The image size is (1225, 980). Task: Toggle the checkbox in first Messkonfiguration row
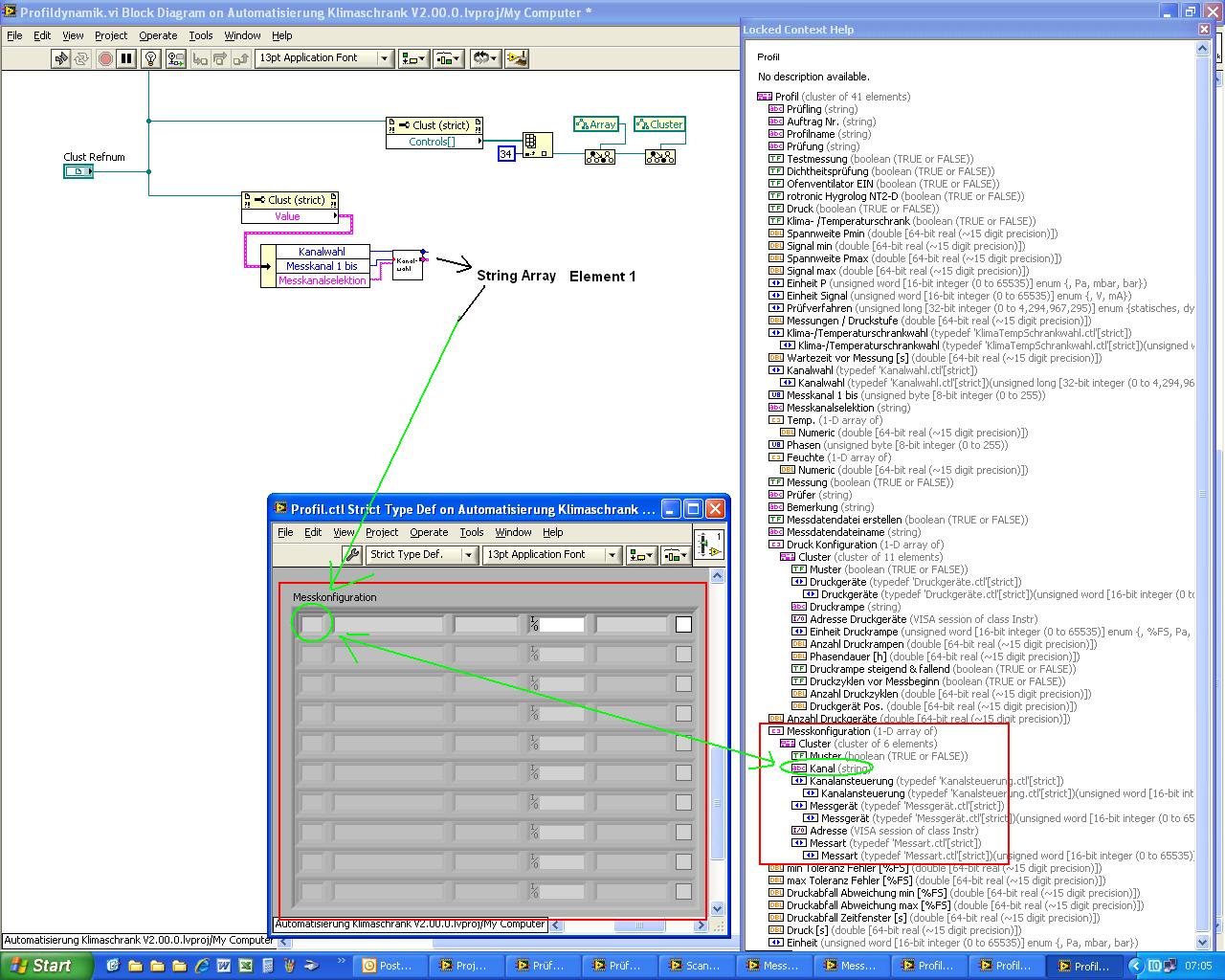pos(683,624)
